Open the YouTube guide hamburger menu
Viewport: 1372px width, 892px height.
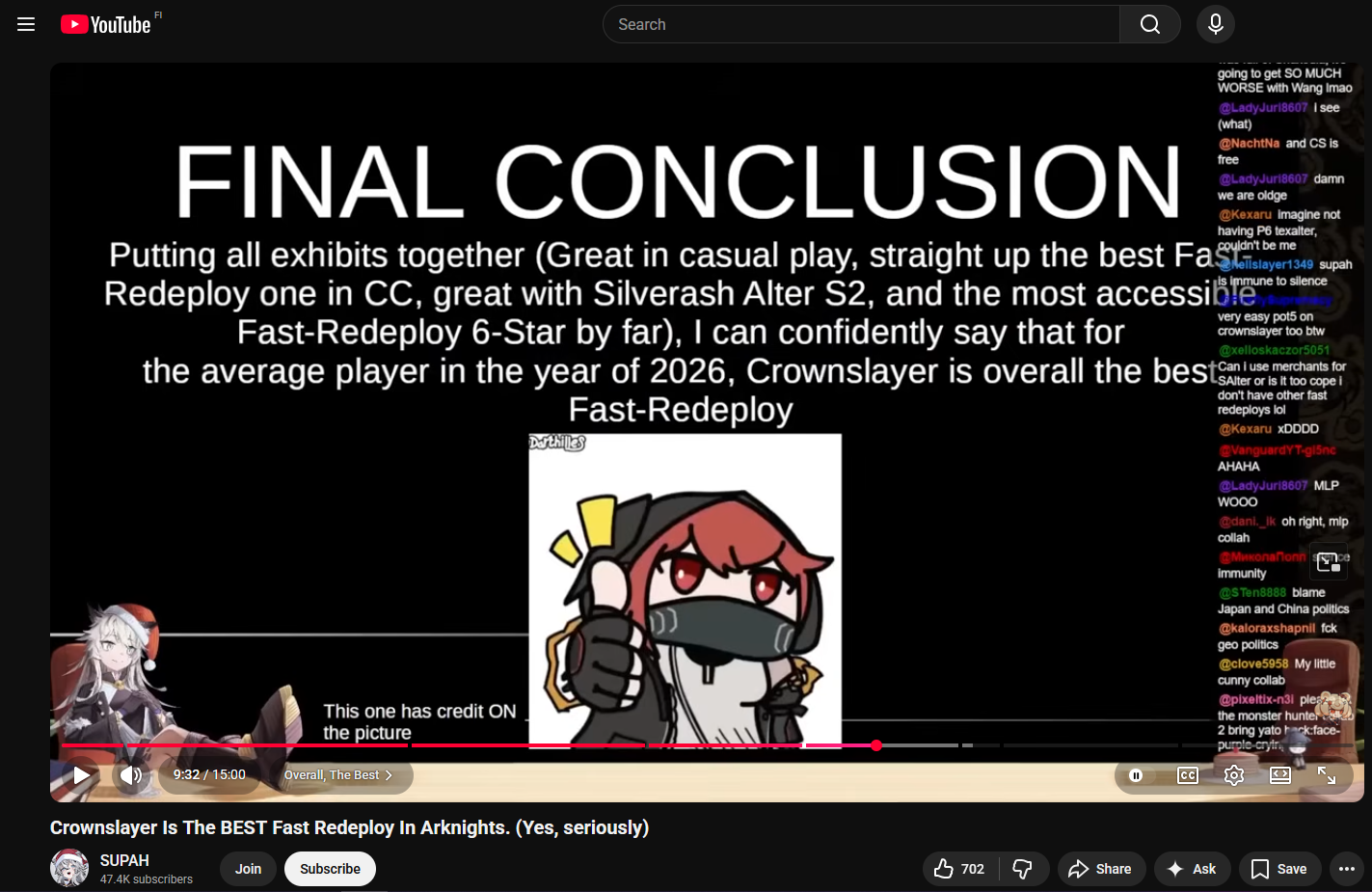tap(26, 24)
